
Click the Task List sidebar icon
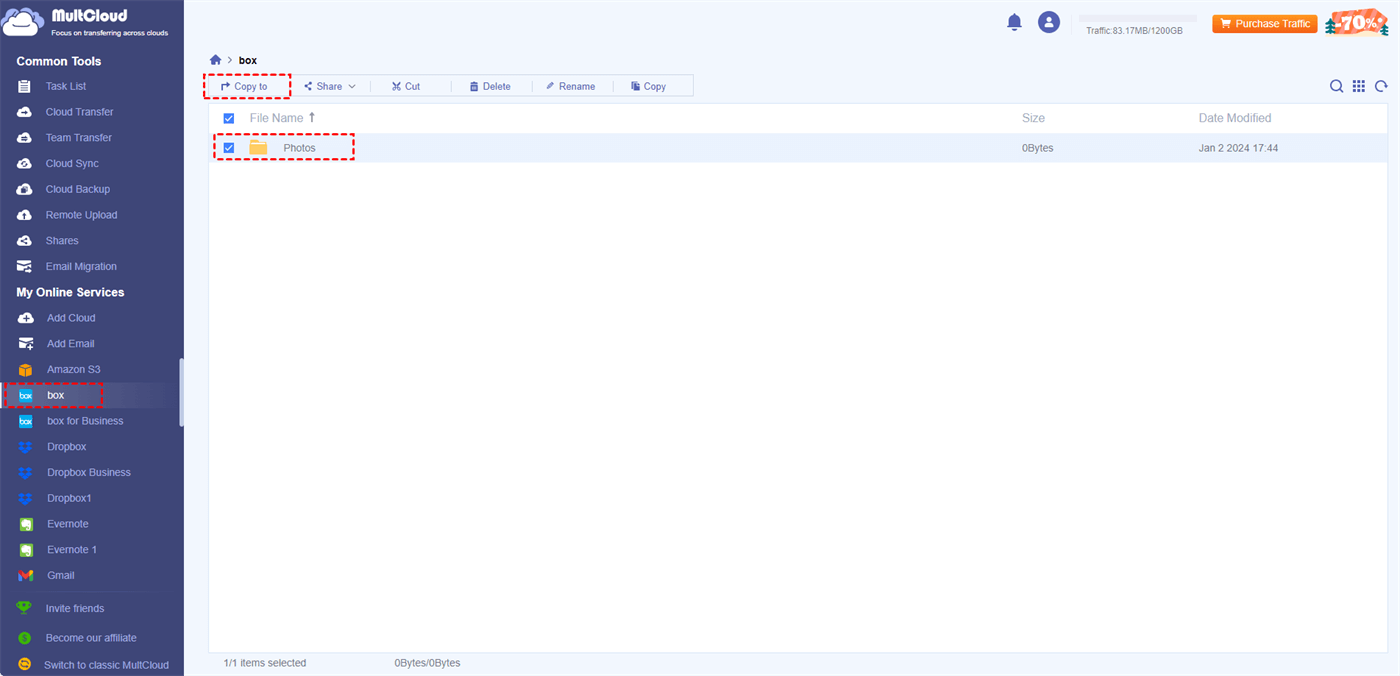click(x=25, y=86)
